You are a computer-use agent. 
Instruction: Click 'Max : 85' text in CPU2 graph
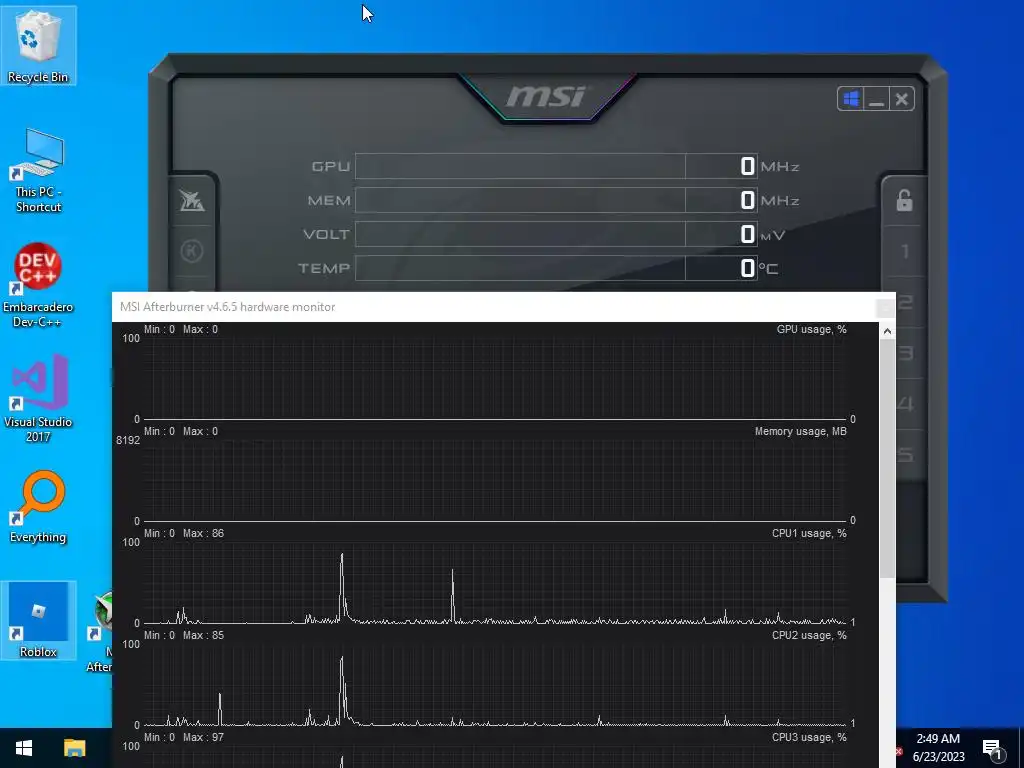tap(203, 635)
